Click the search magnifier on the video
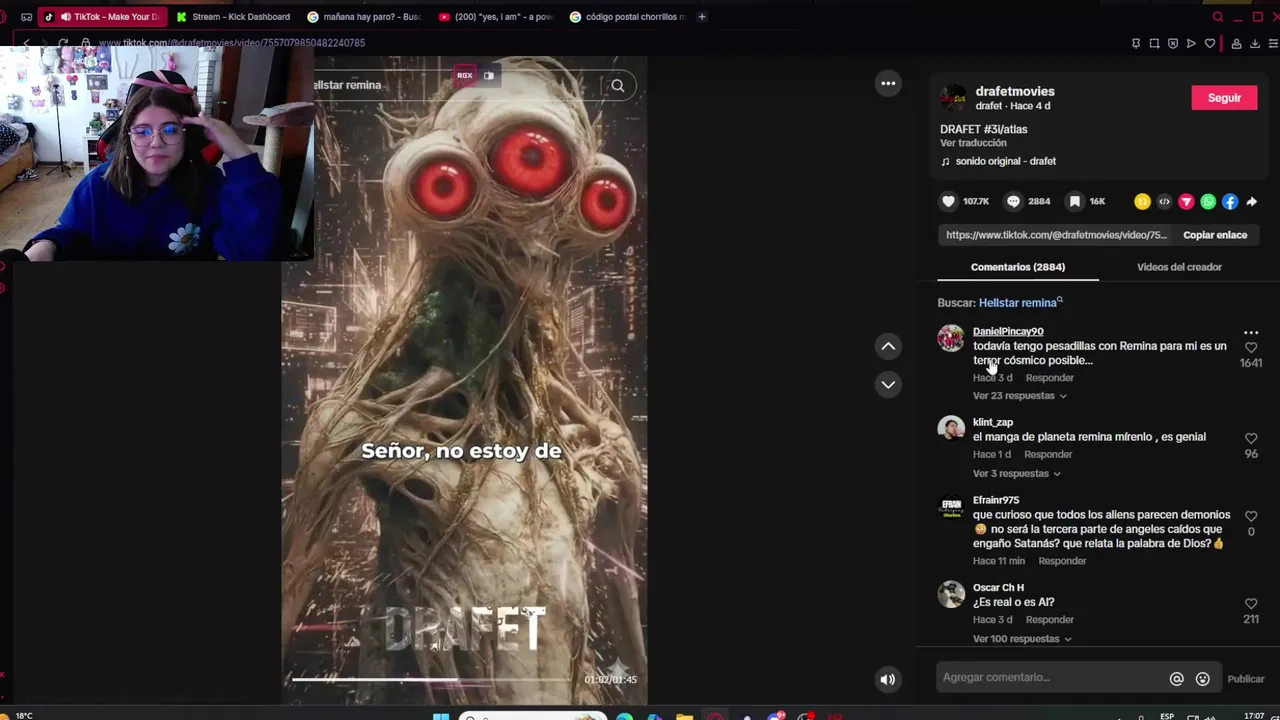Viewport: 1280px width, 720px height. pyautogui.click(x=618, y=85)
